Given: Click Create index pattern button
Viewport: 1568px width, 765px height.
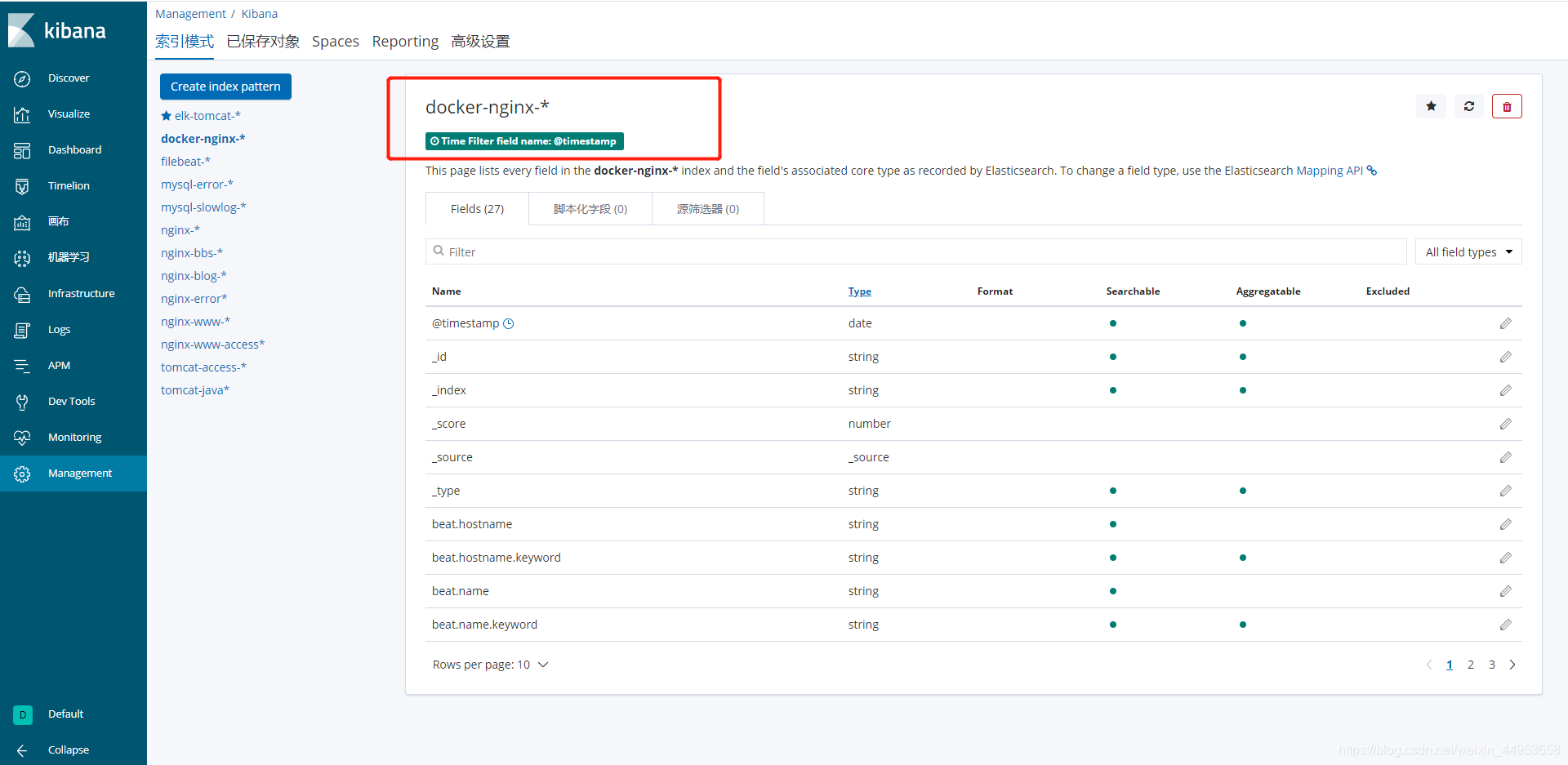Looking at the screenshot, I should pyautogui.click(x=225, y=87).
